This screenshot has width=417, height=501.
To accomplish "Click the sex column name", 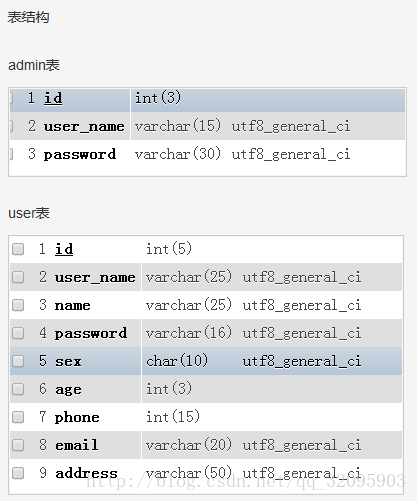I will (68, 361).
